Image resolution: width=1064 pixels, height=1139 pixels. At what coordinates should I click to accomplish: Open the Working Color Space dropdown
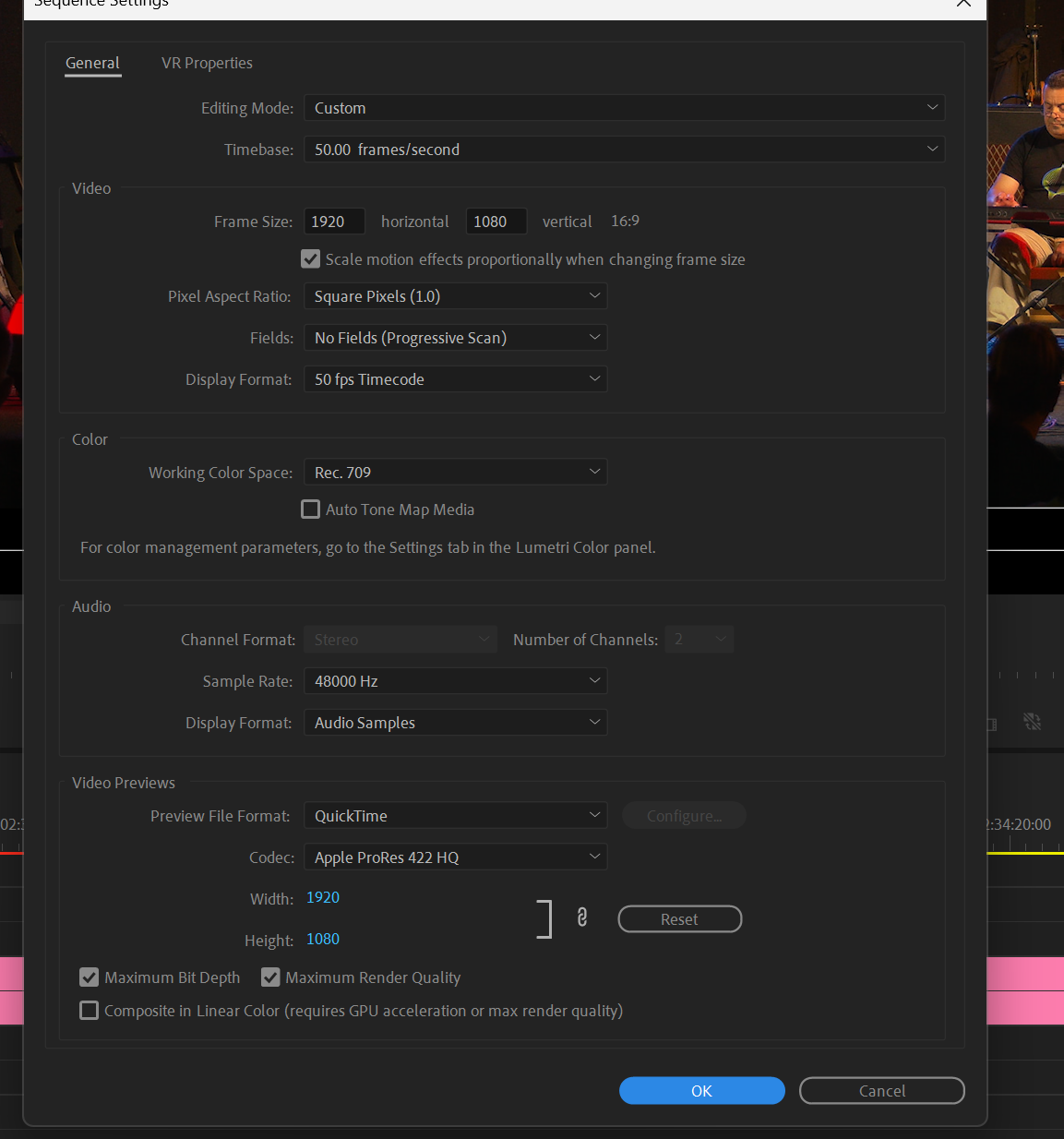pos(455,472)
